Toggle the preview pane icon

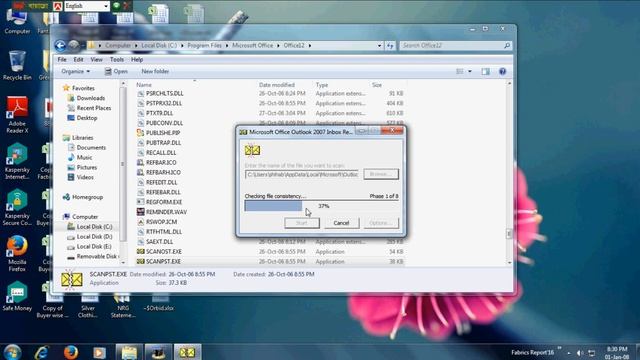pyautogui.click(x=485, y=71)
